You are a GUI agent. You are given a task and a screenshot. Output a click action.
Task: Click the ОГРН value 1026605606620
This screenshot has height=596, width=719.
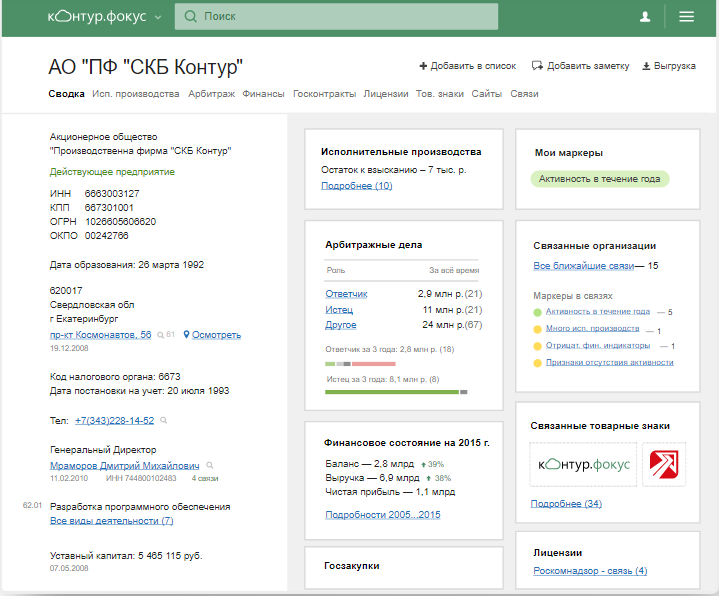tap(121, 221)
